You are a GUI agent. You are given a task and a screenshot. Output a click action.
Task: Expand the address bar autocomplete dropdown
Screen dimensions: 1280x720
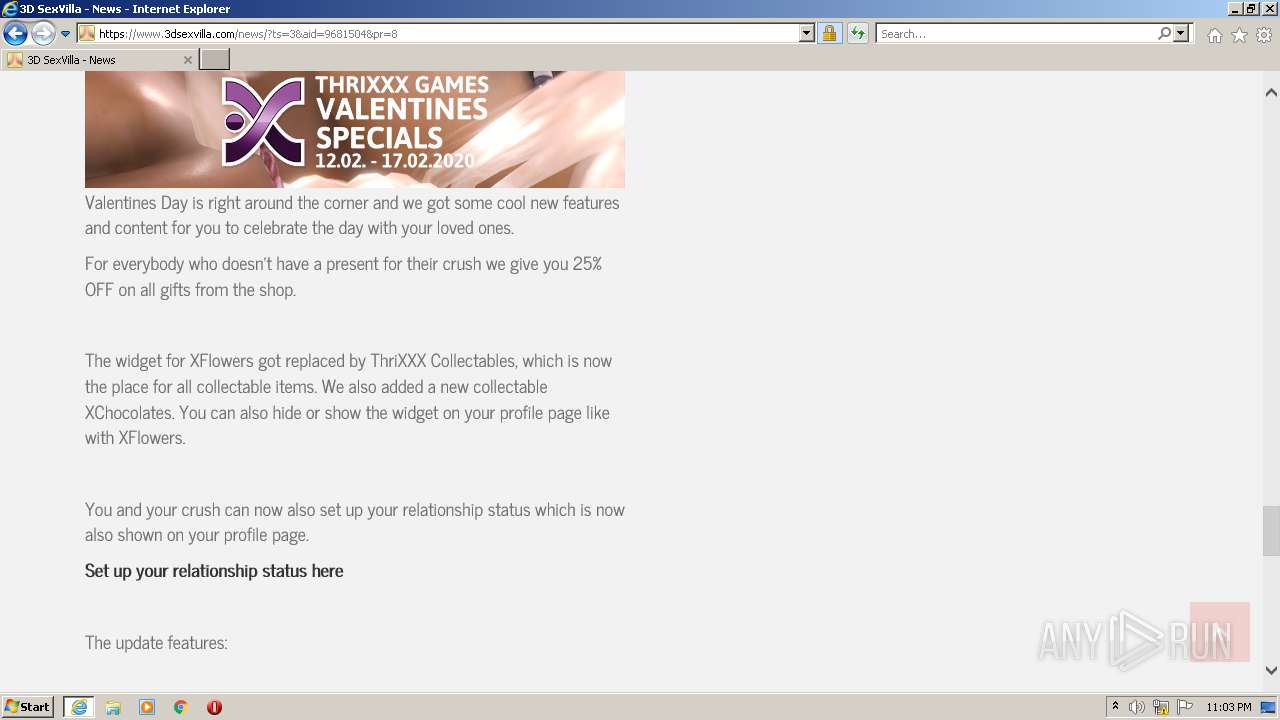[x=807, y=33]
